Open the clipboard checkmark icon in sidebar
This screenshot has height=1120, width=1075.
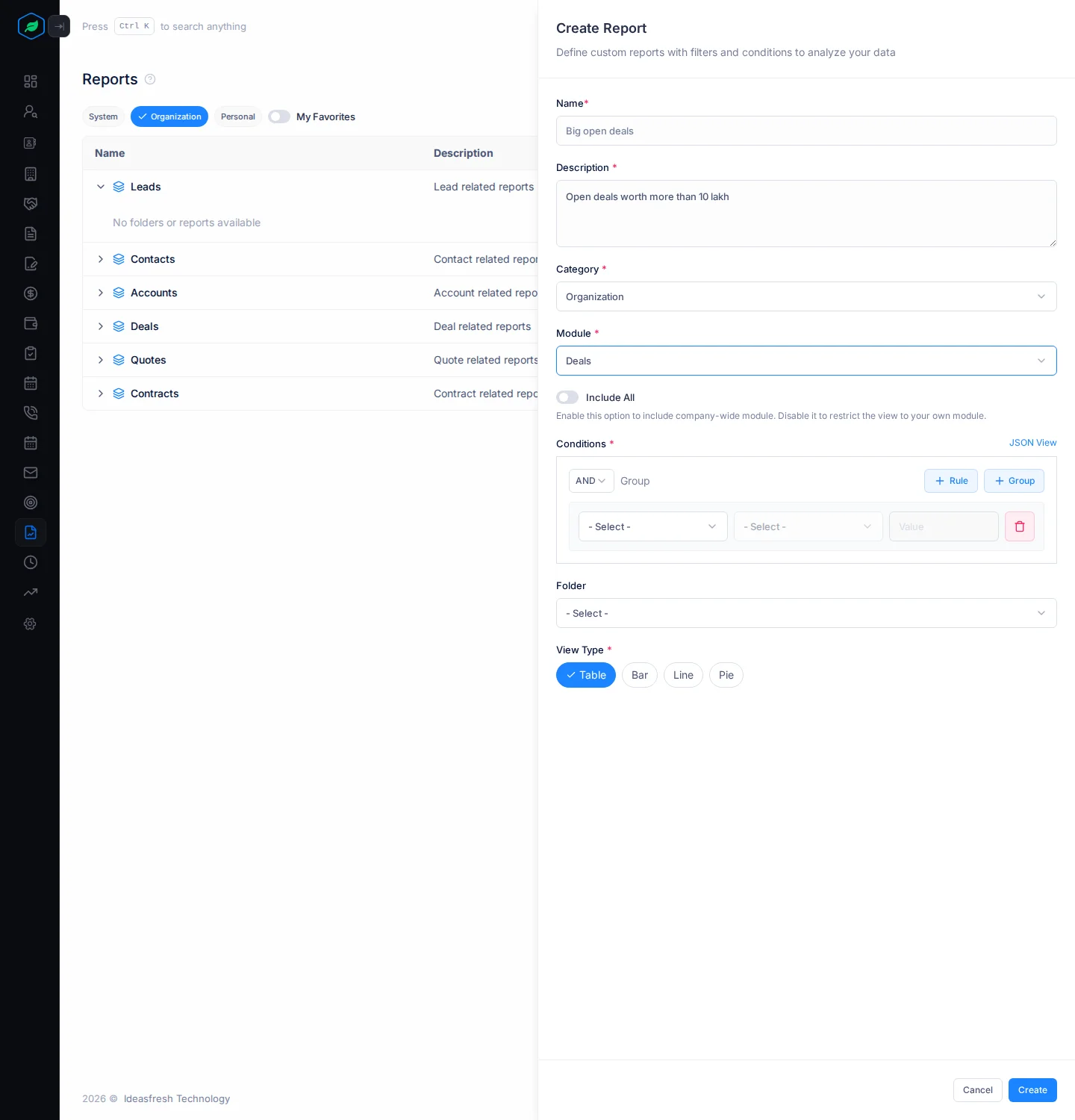pos(31,353)
